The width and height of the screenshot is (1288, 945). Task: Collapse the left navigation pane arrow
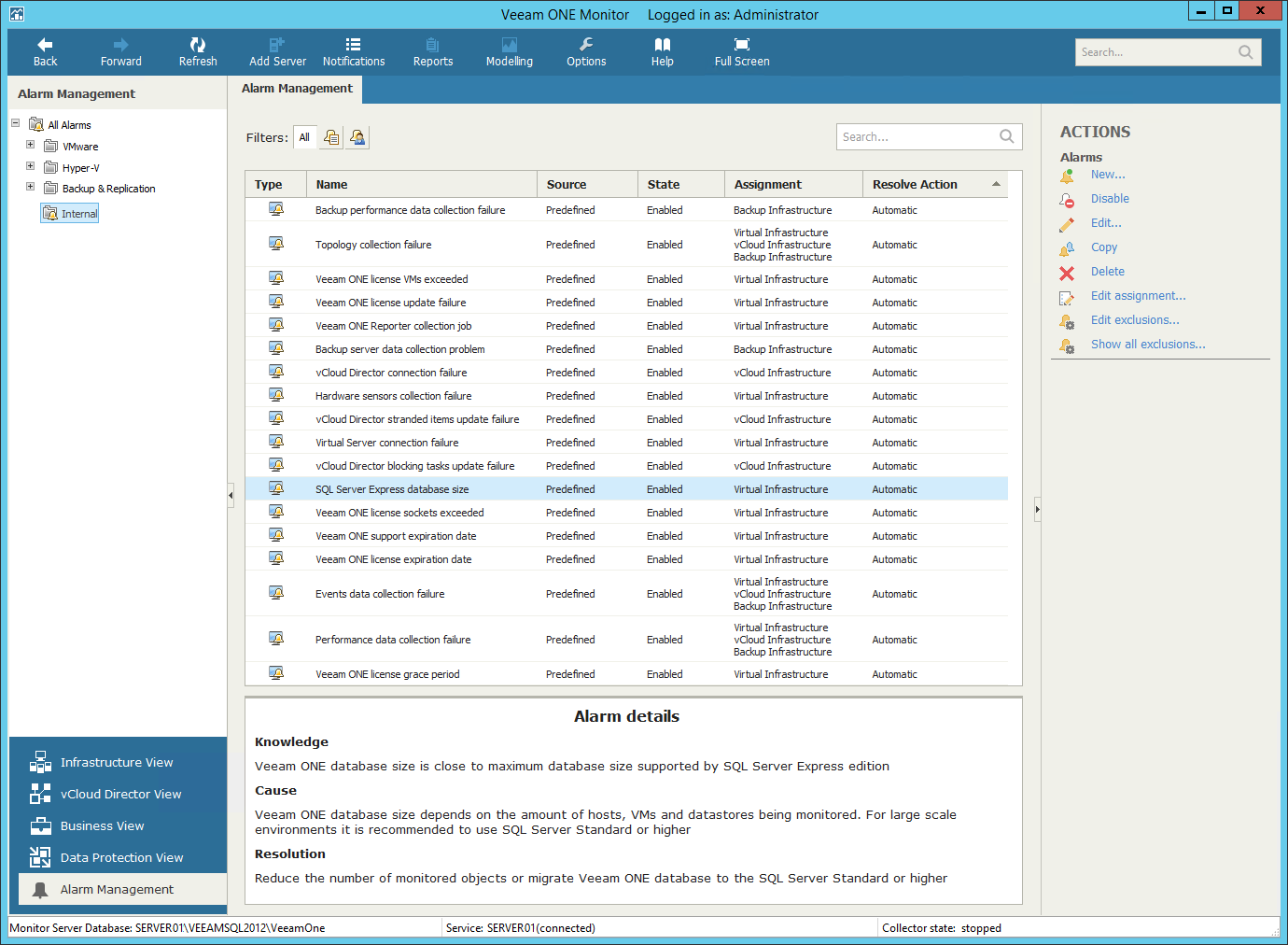click(x=231, y=495)
